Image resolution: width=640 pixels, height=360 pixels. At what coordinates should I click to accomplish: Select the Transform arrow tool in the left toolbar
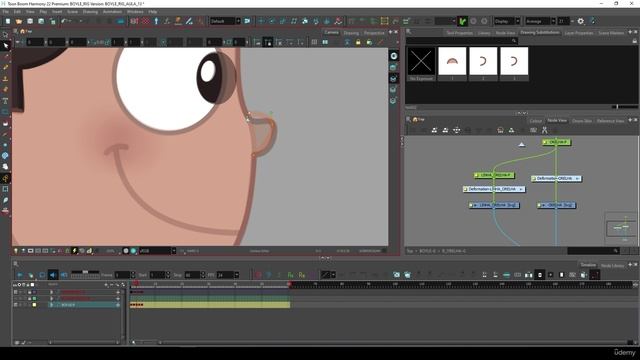point(5,45)
